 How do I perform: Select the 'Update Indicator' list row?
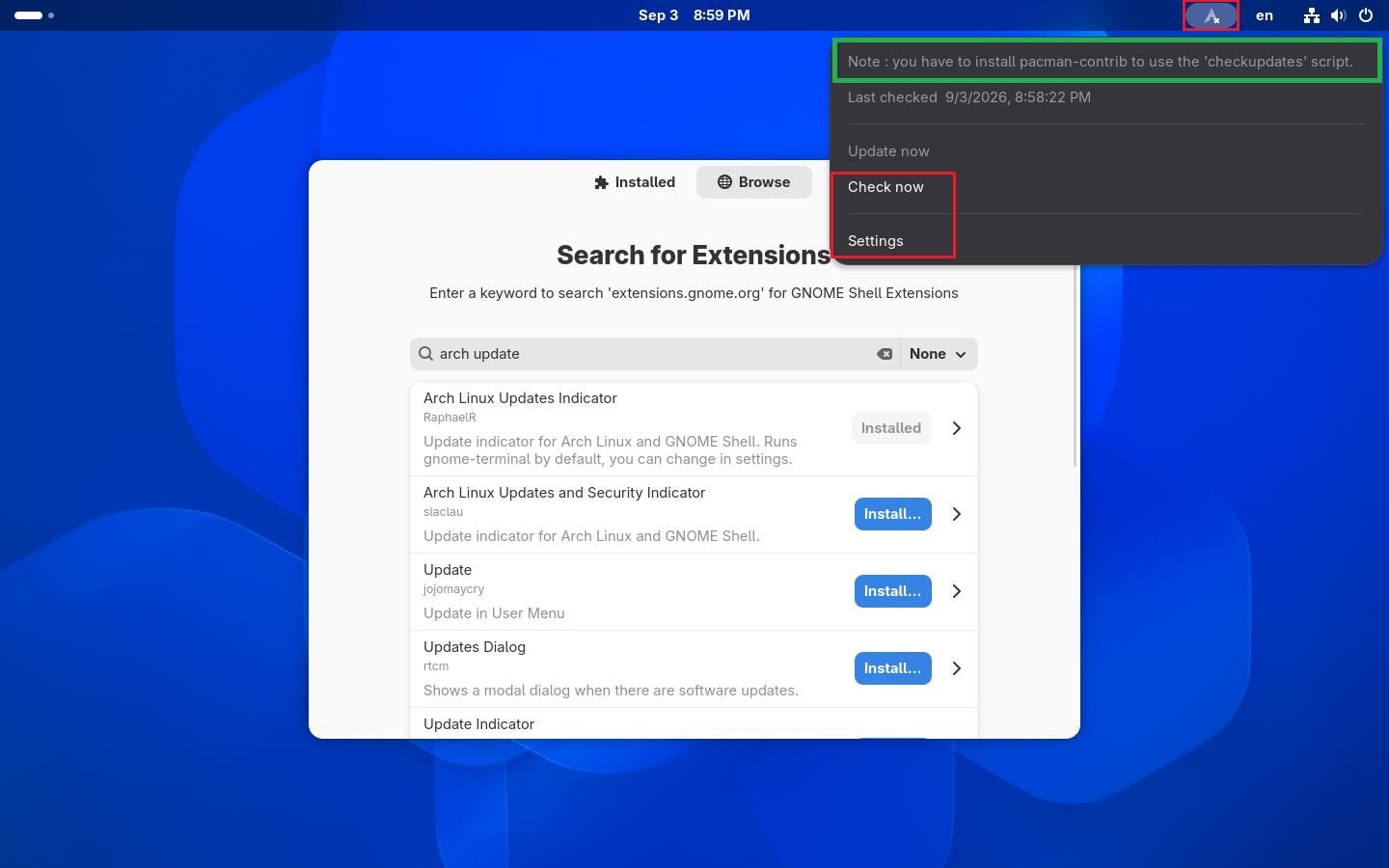[694, 723]
